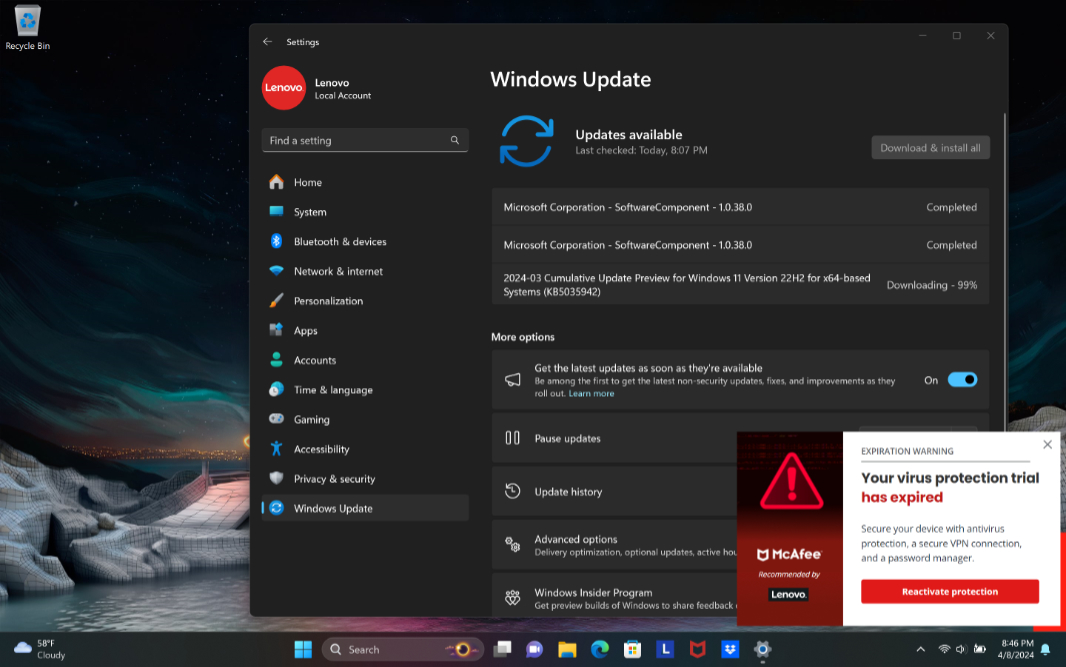The height and width of the screenshot is (667, 1066).
Task: Turn off get latest updates toggle
Action: [x=962, y=380]
